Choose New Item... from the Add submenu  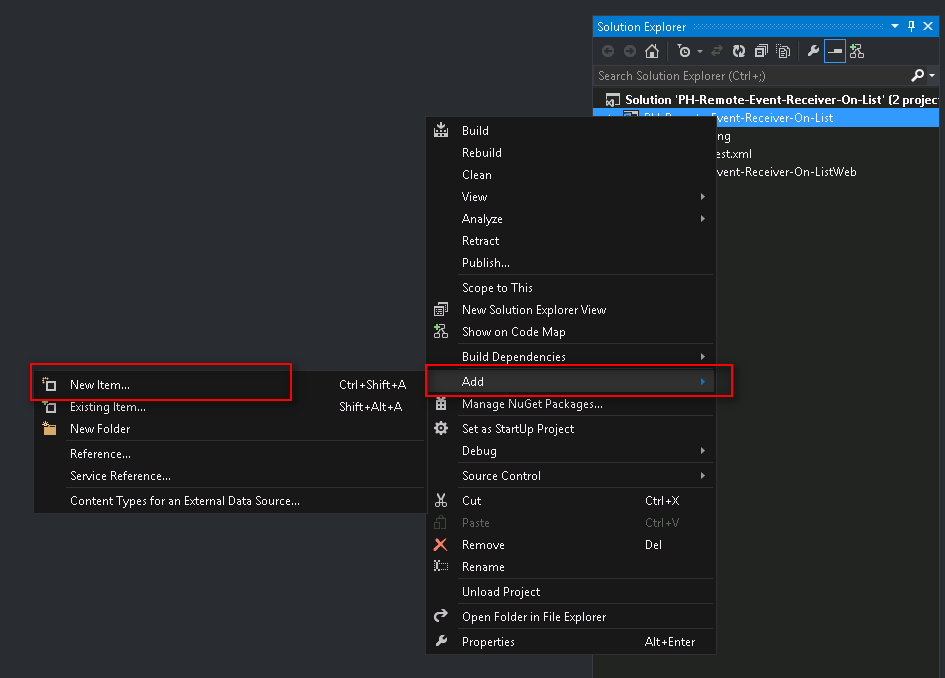pyautogui.click(x=100, y=385)
